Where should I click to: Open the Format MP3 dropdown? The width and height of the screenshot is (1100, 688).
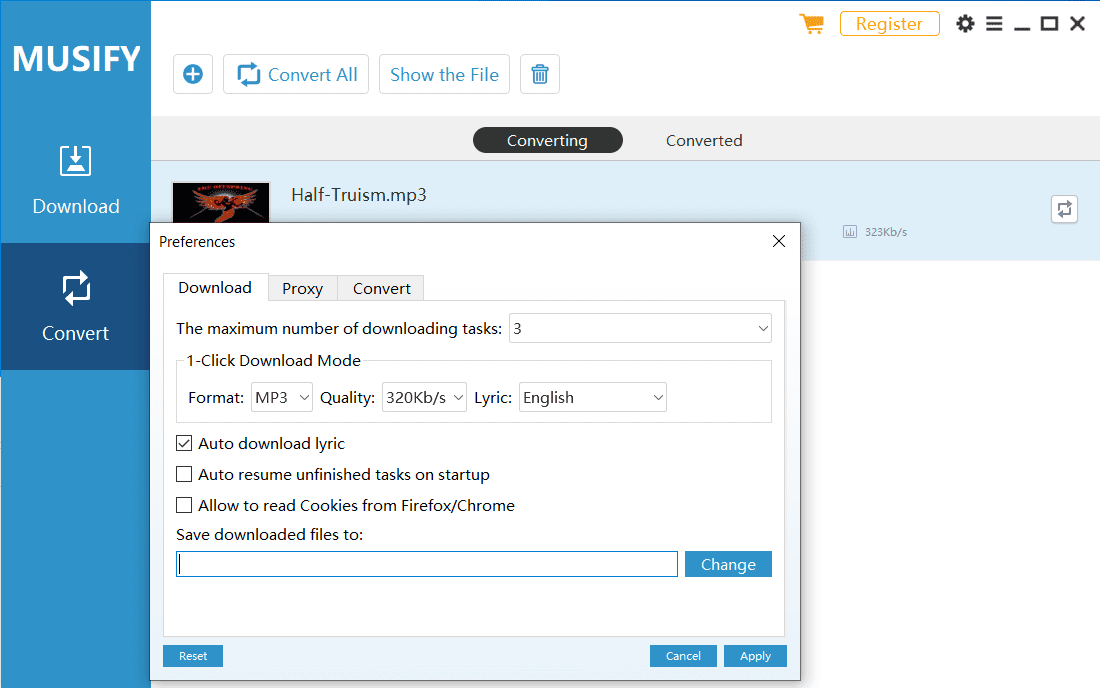[x=282, y=398]
